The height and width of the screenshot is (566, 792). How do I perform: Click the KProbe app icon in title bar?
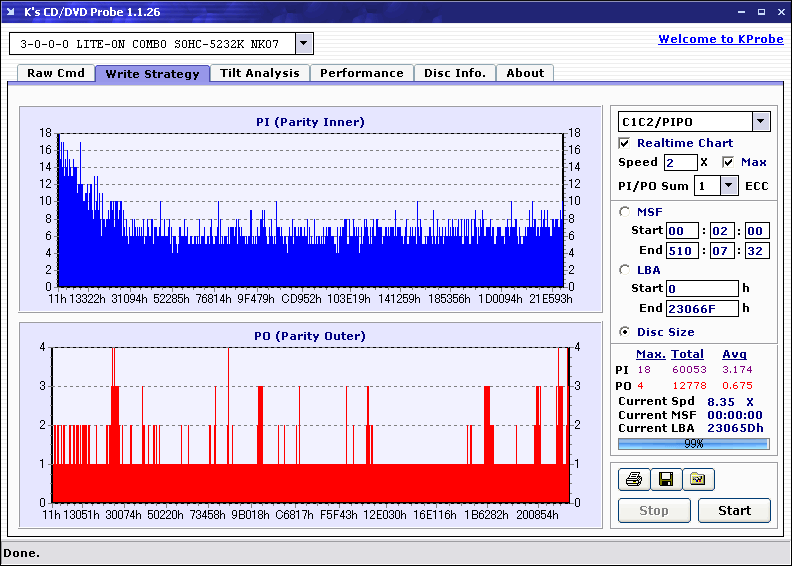click(x=12, y=11)
